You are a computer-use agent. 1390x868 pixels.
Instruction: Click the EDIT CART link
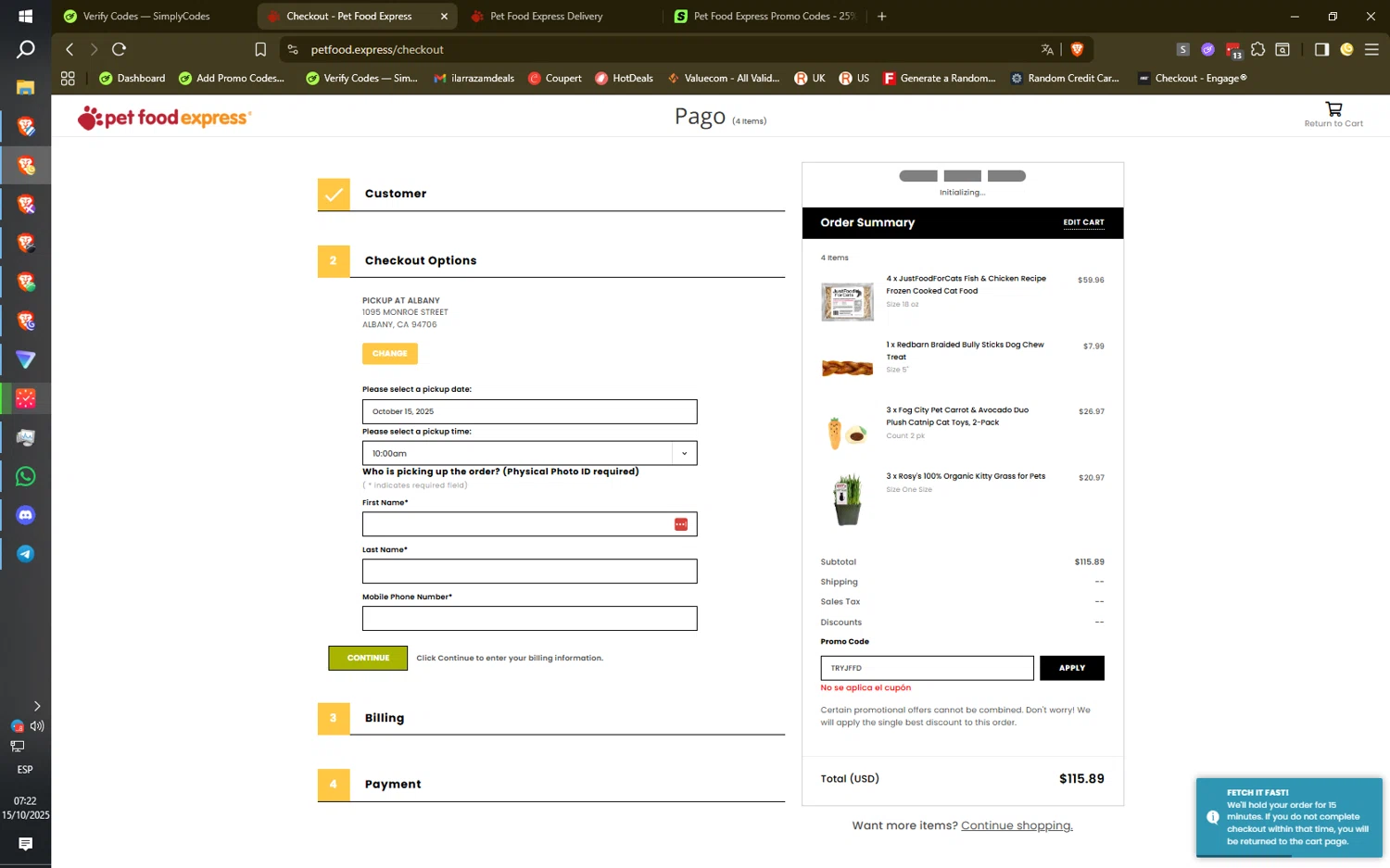pos(1083,222)
